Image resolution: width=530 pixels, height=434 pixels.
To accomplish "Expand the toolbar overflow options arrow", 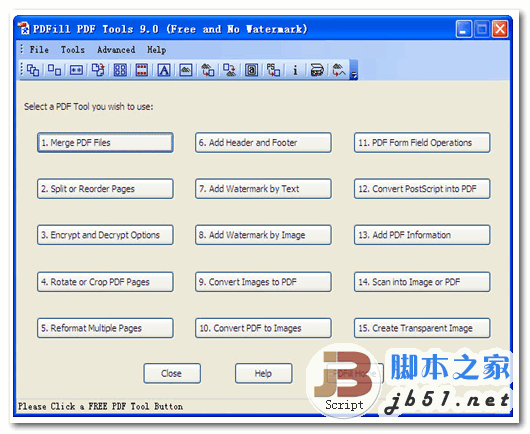I will [354, 70].
